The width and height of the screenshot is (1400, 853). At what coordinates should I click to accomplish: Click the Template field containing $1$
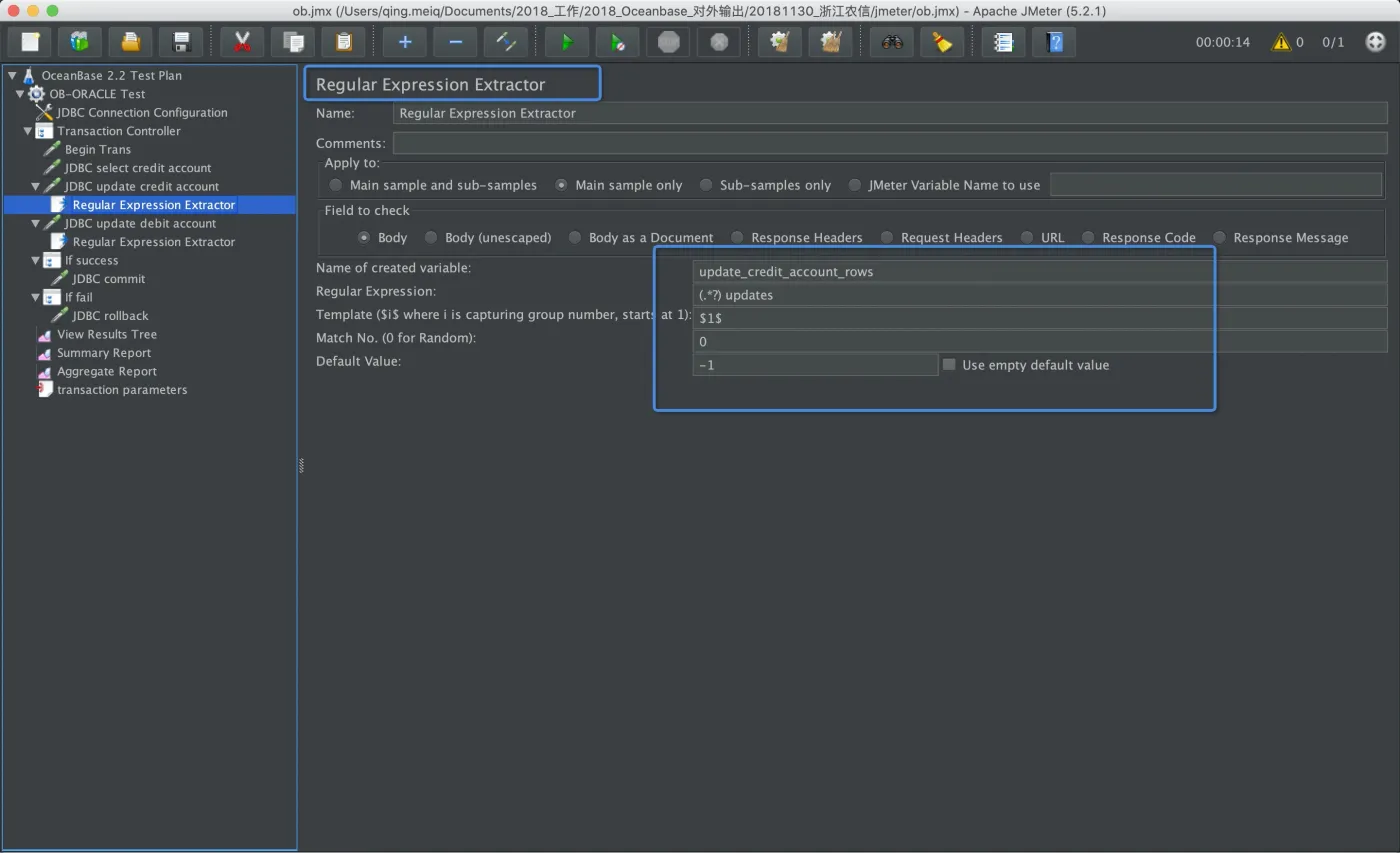pos(1040,318)
